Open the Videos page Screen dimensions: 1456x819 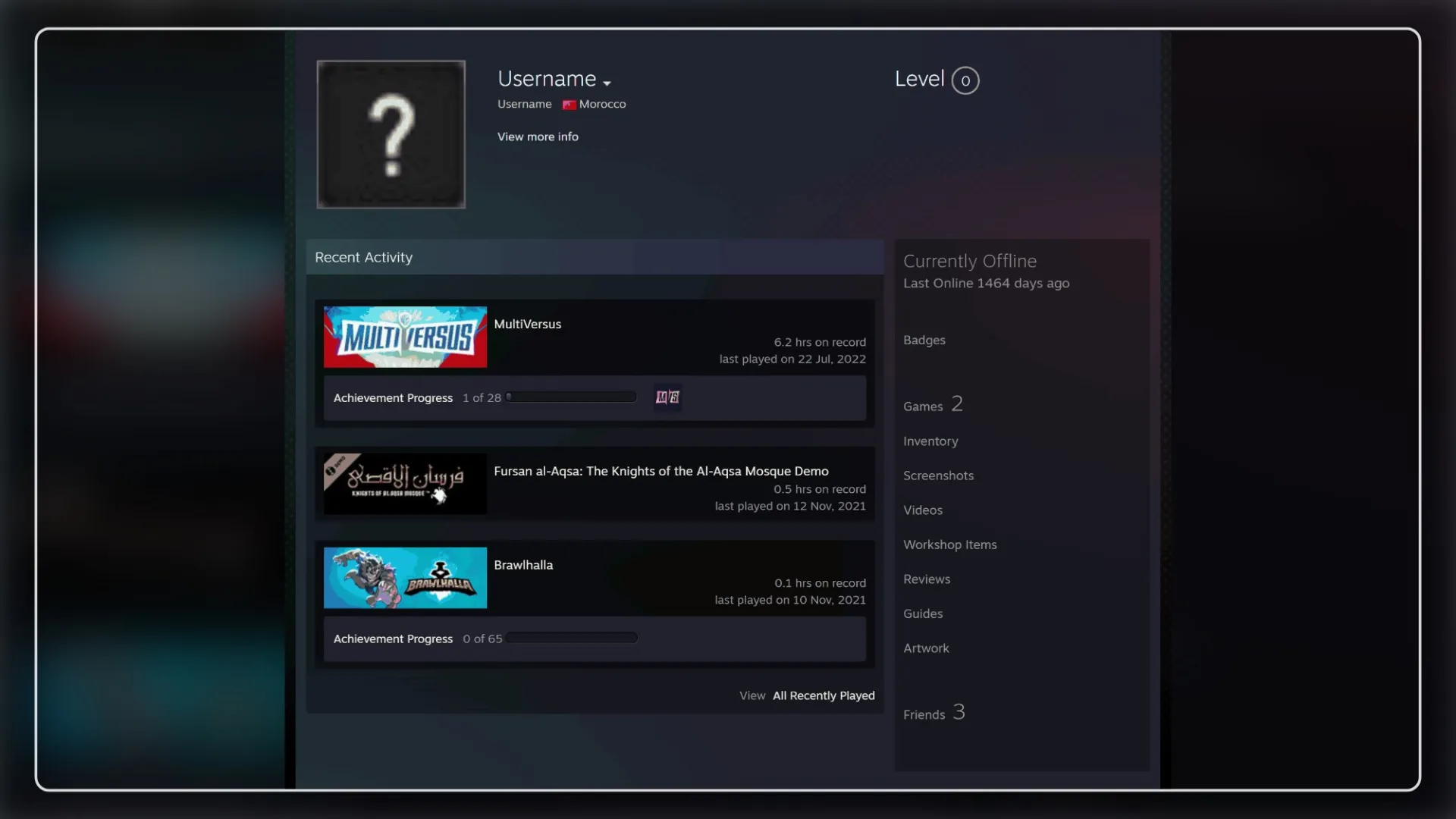[x=922, y=510]
